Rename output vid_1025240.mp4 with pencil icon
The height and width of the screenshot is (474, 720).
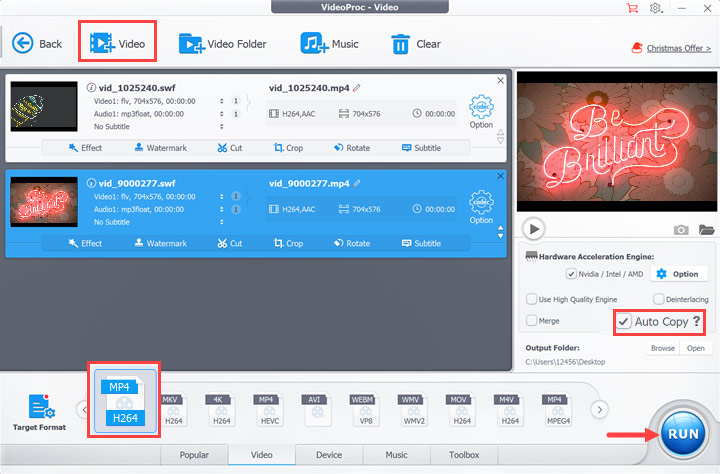tap(357, 87)
